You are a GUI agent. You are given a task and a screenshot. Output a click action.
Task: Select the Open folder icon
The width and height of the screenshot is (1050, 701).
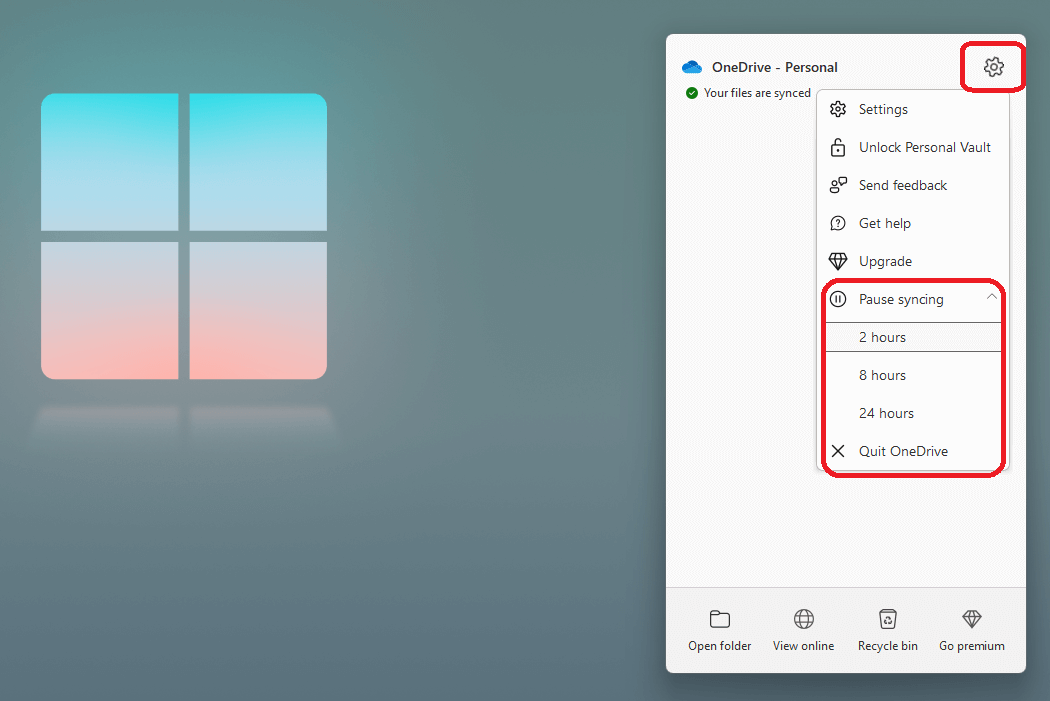click(719, 619)
